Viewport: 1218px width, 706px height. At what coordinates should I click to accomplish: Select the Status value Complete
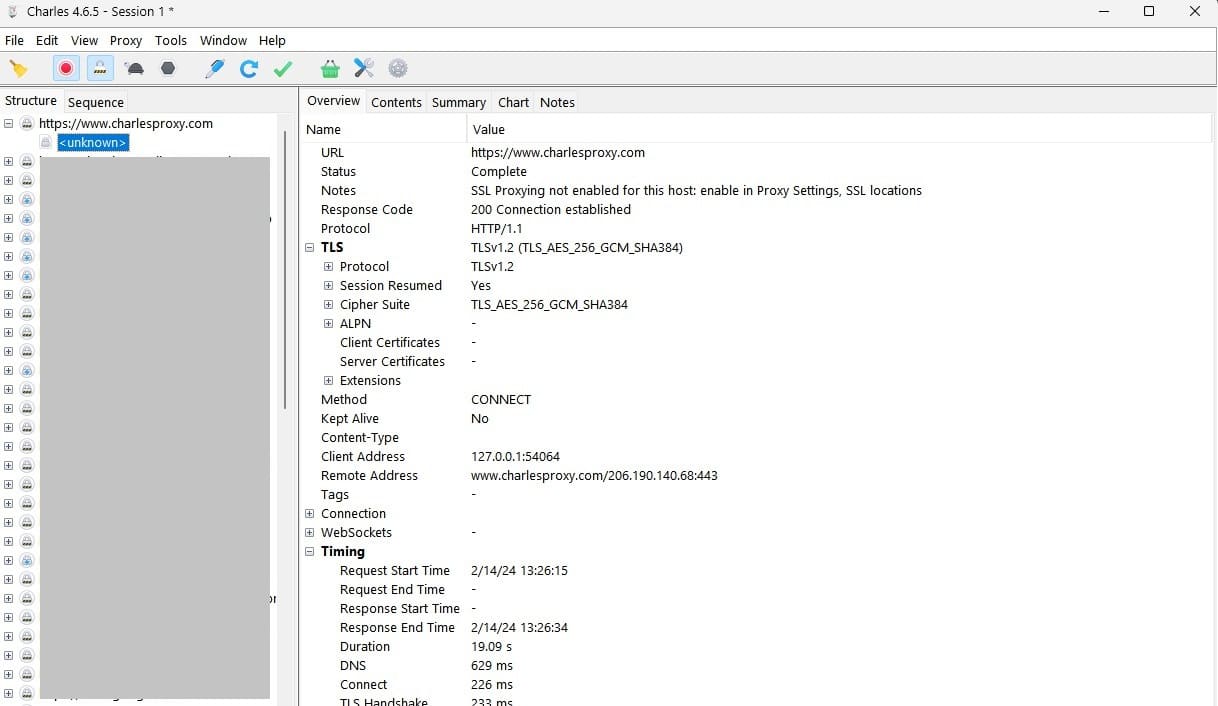[x=499, y=172]
